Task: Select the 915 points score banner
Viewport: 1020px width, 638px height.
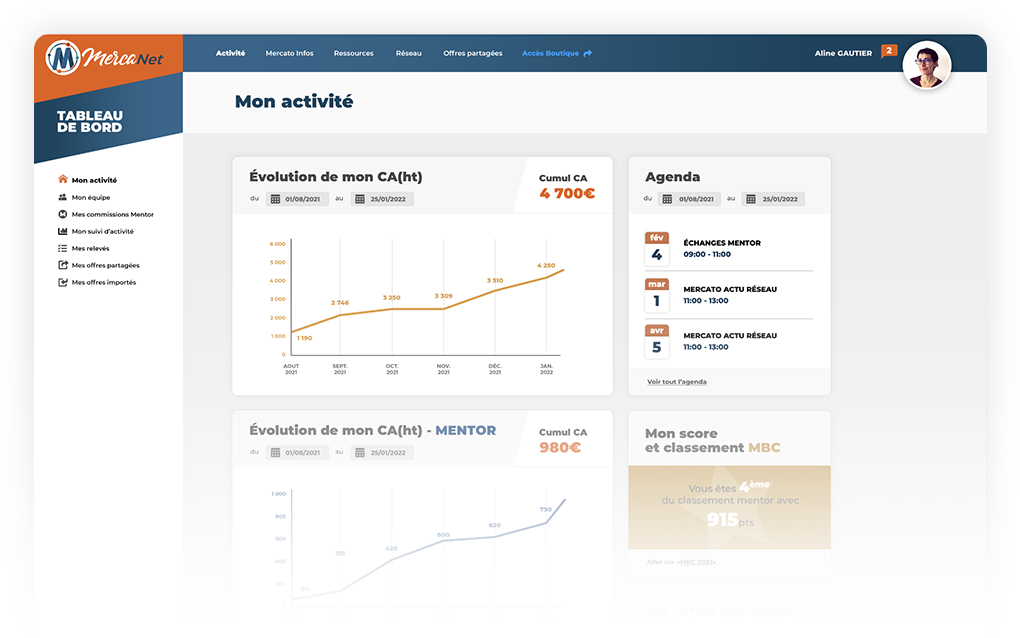Action: (x=729, y=508)
